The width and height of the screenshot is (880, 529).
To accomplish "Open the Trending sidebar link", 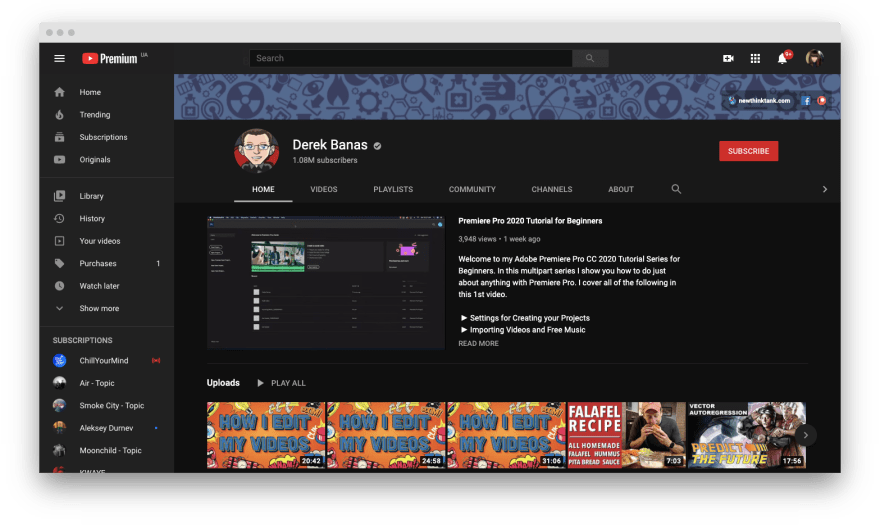I will (95, 114).
